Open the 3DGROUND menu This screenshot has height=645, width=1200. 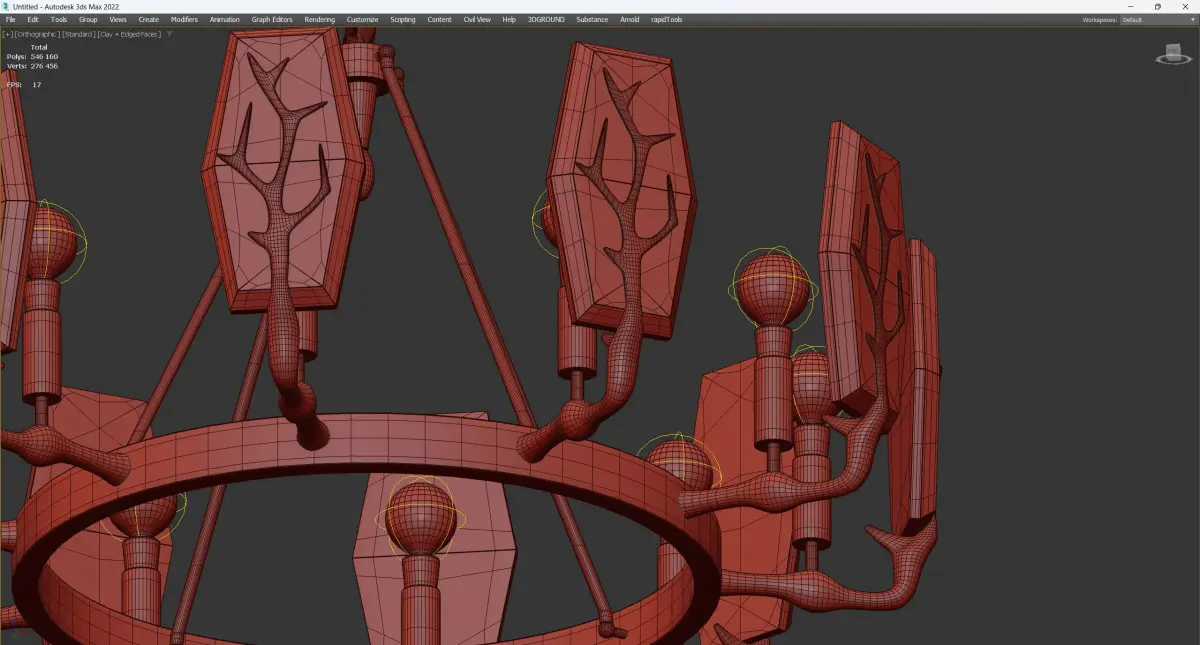[547, 19]
